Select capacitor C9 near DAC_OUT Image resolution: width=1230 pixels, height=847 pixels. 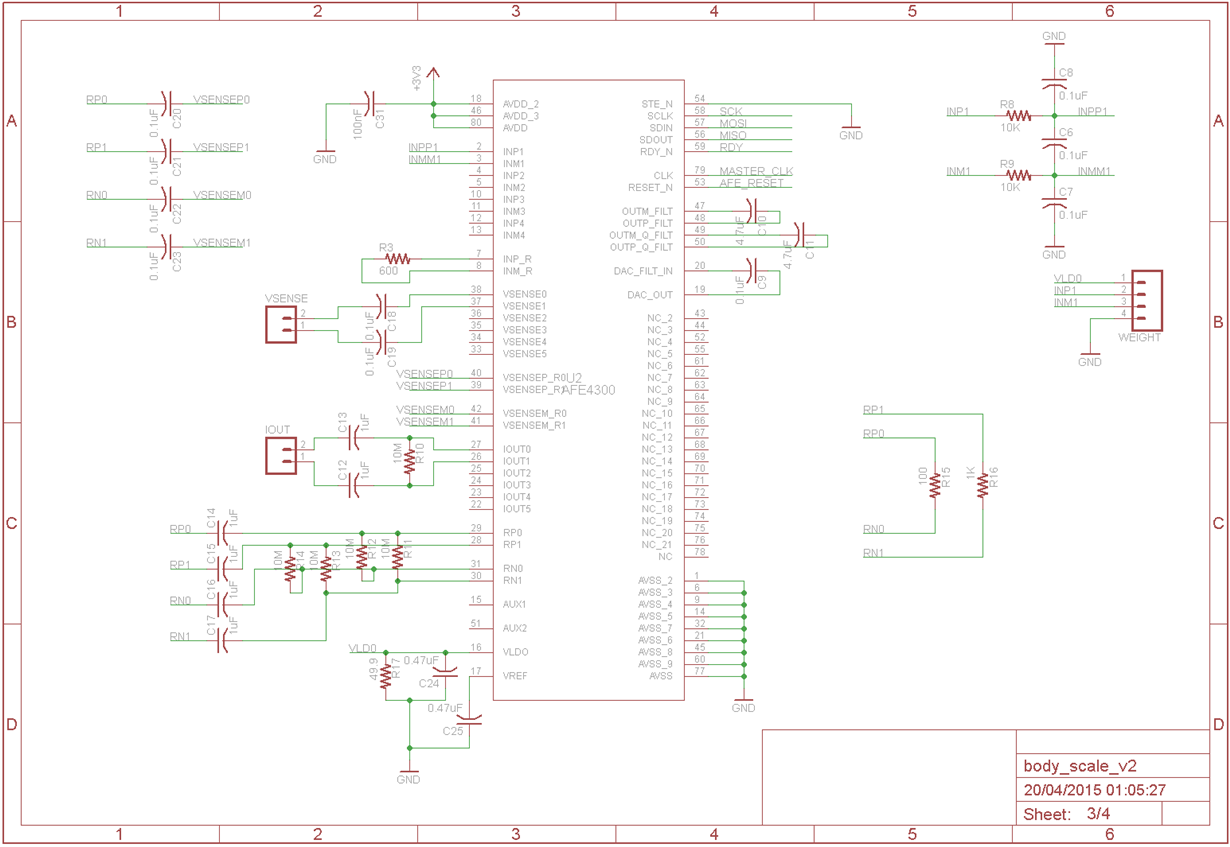pyautogui.click(x=753, y=271)
